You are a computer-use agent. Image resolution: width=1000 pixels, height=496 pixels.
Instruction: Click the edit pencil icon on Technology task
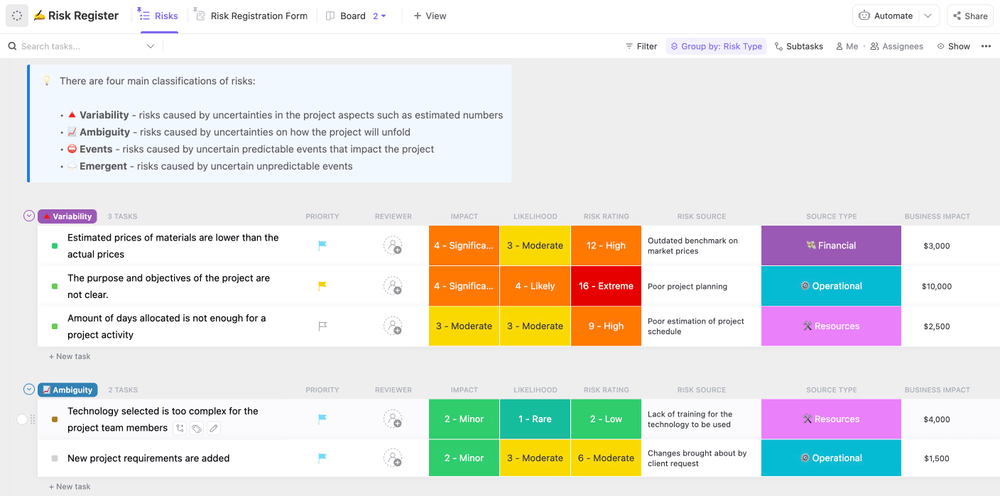[213, 428]
